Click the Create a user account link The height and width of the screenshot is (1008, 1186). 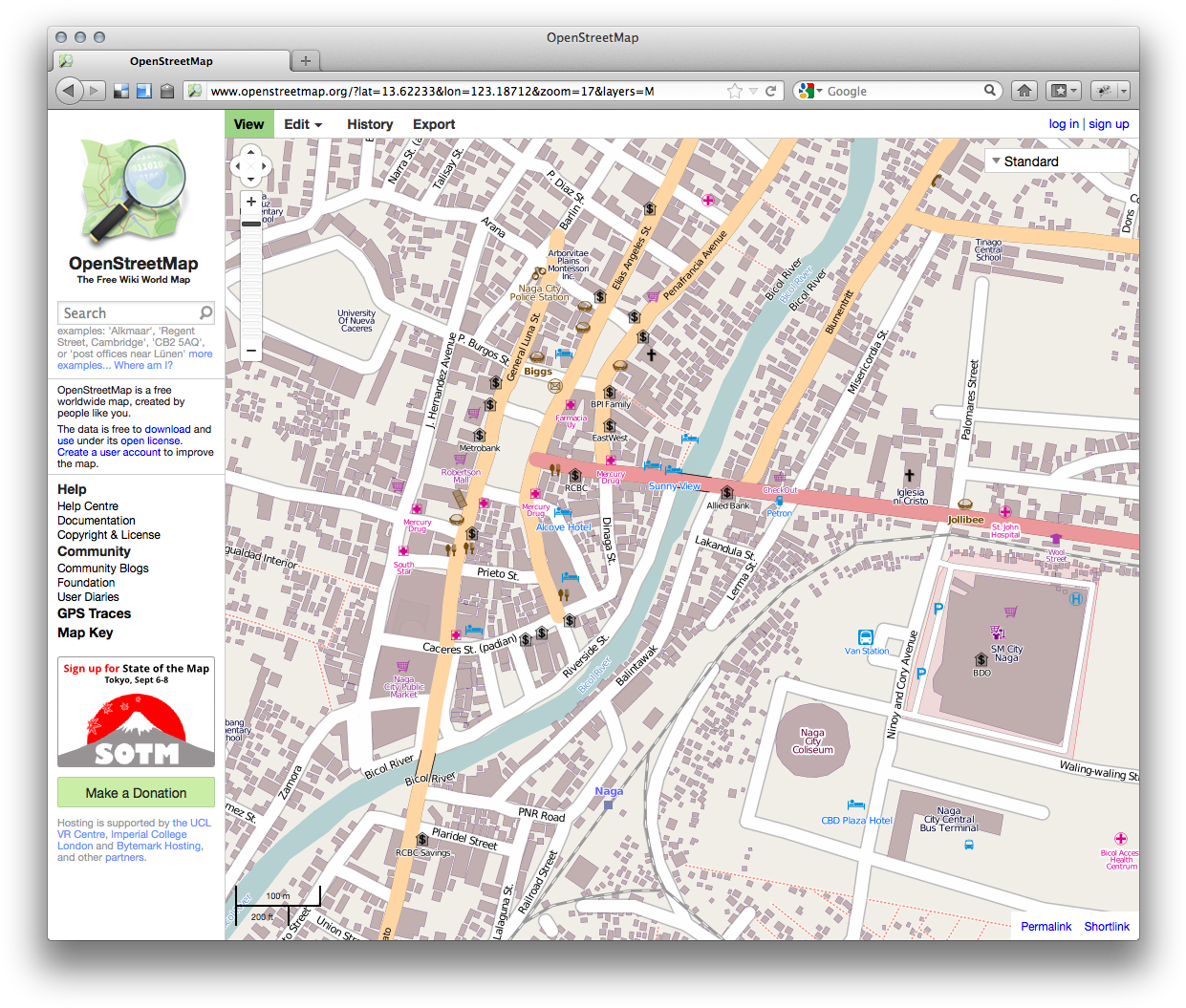(x=109, y=452)
